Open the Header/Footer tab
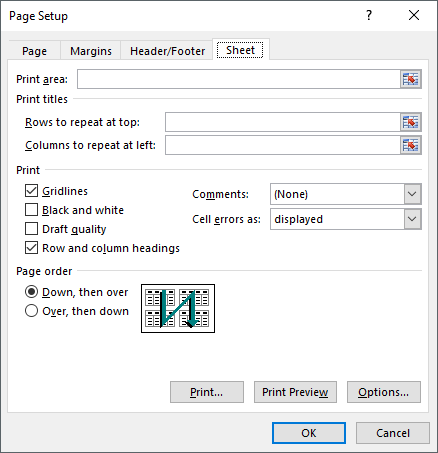This screenshot has width=438, height=453. (x=167, y=51)
